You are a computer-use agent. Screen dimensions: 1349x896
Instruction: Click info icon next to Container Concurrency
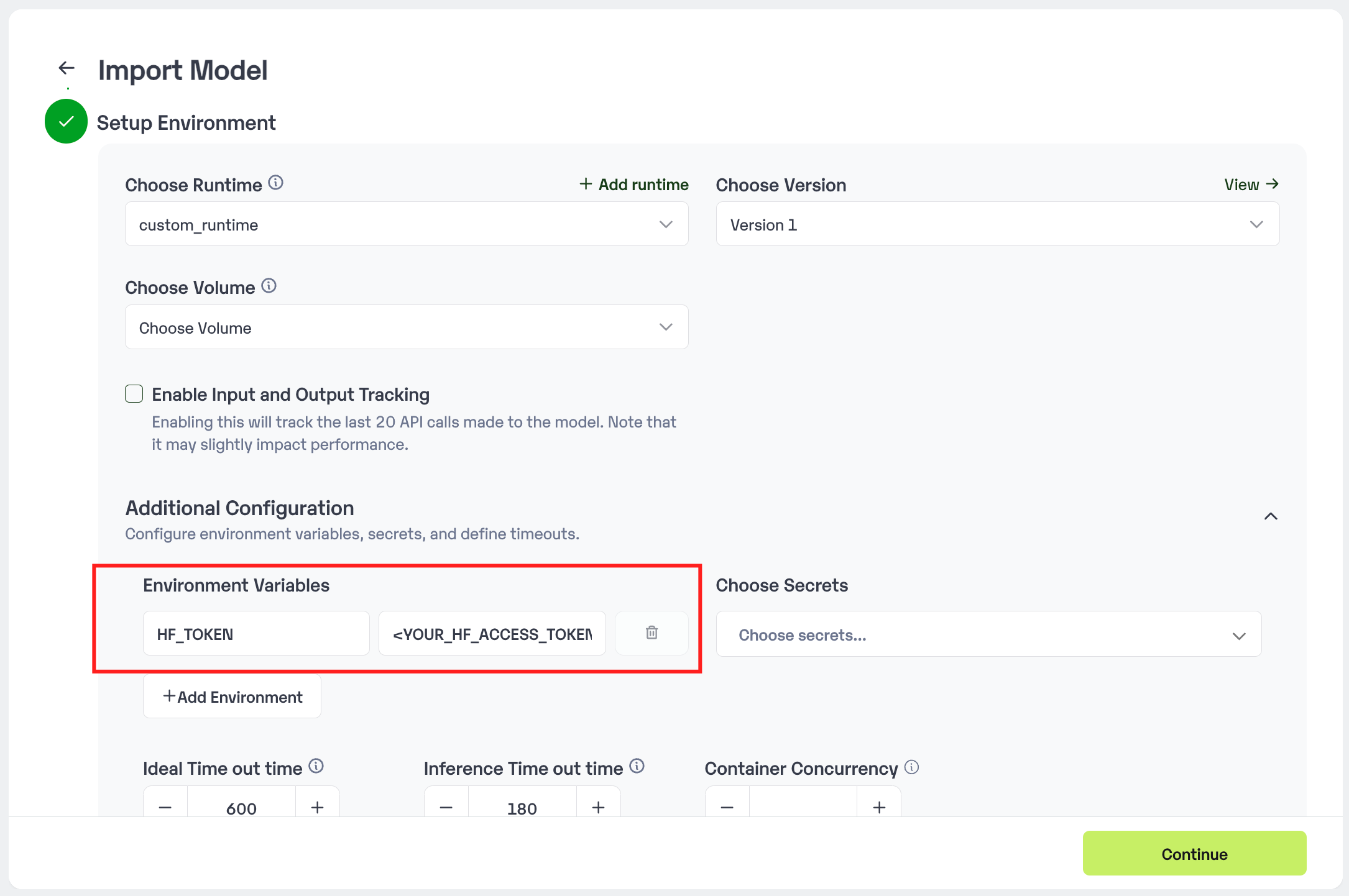911,767
